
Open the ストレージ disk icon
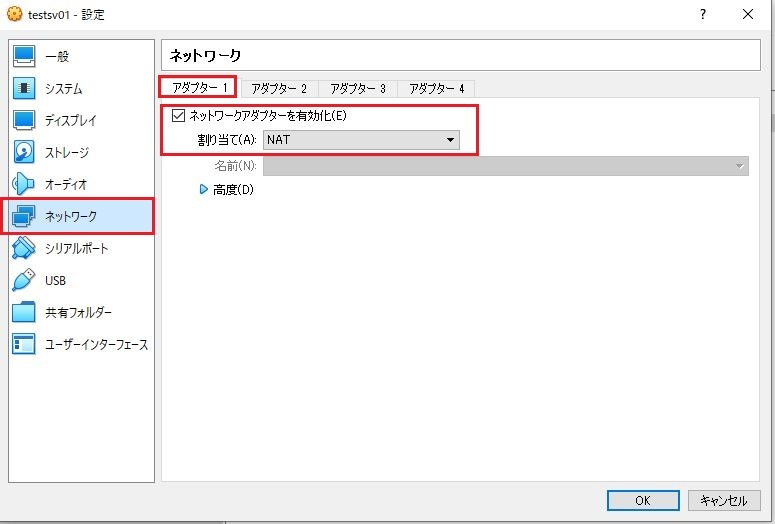24,152
